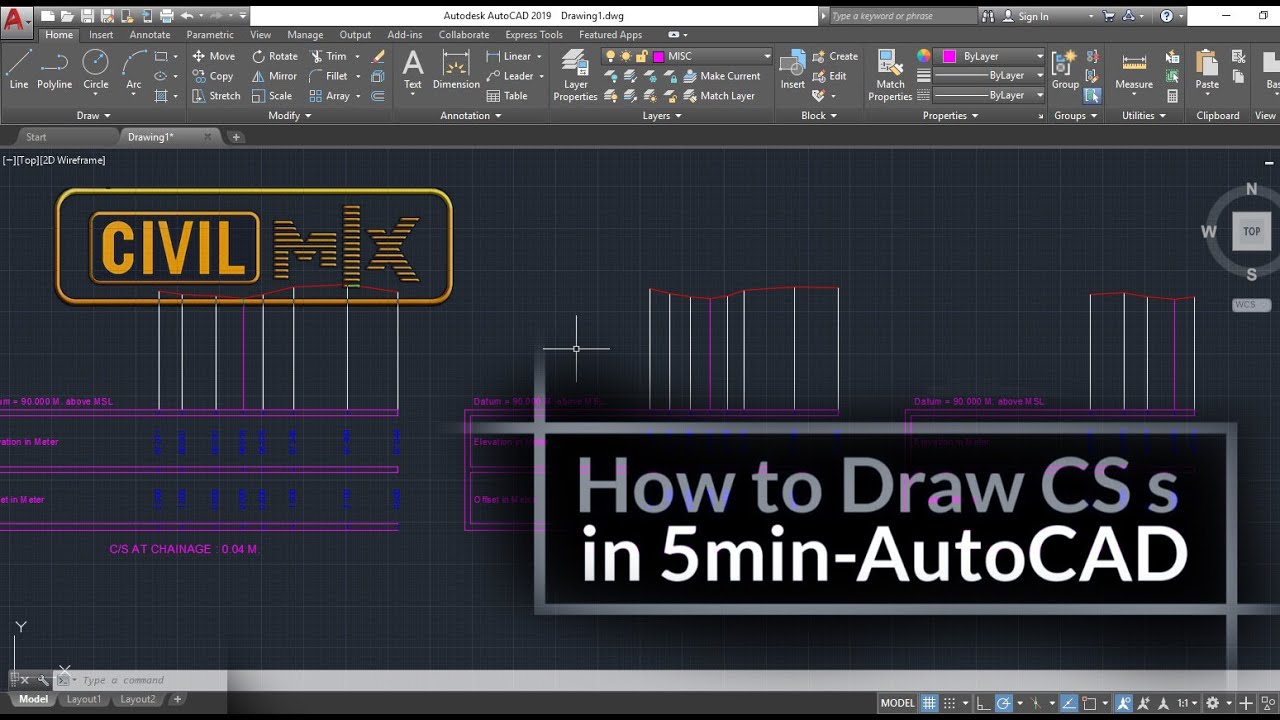This screenshot has height=720, width=1280.
Task: Expand the Layers panel
Action: coord(661,116)
